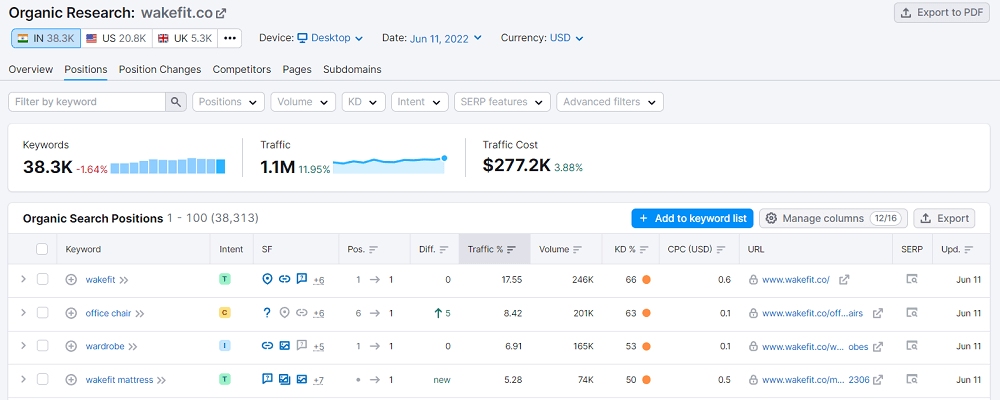The width and height of the screenshot is (1000, 400).
Task: Select the UK 5.3K database
Action: point(184,38)
